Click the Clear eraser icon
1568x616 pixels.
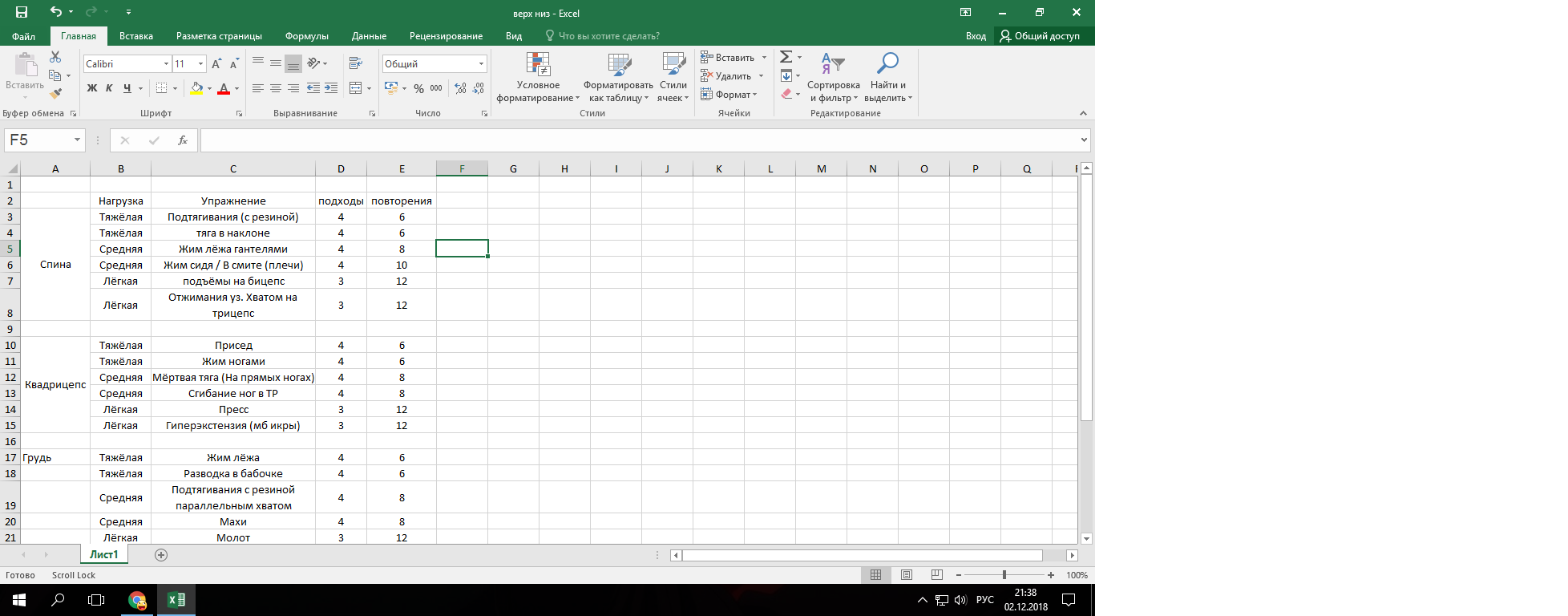(x=786, y=94)
